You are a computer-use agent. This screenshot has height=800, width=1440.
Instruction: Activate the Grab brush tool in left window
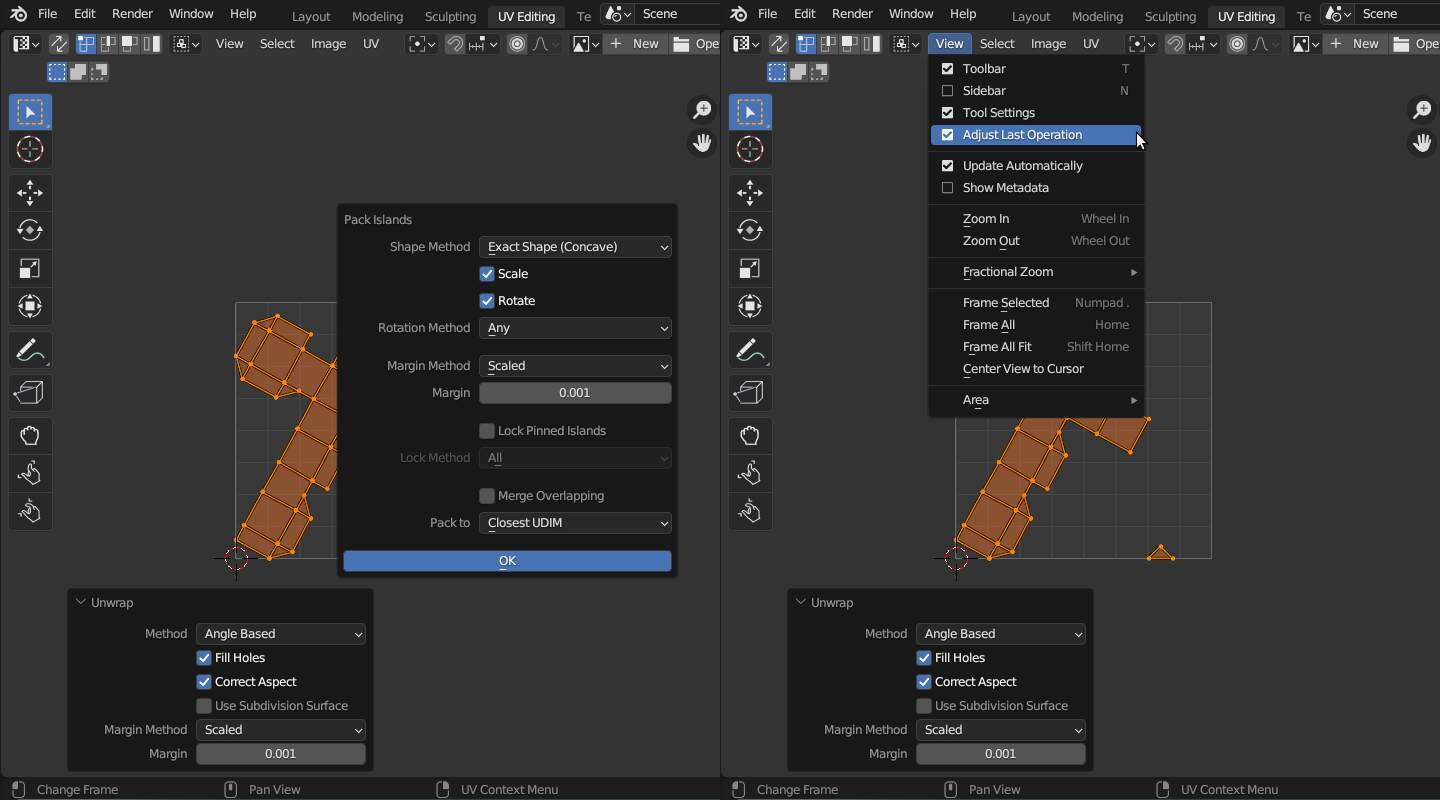pos(30,435)
